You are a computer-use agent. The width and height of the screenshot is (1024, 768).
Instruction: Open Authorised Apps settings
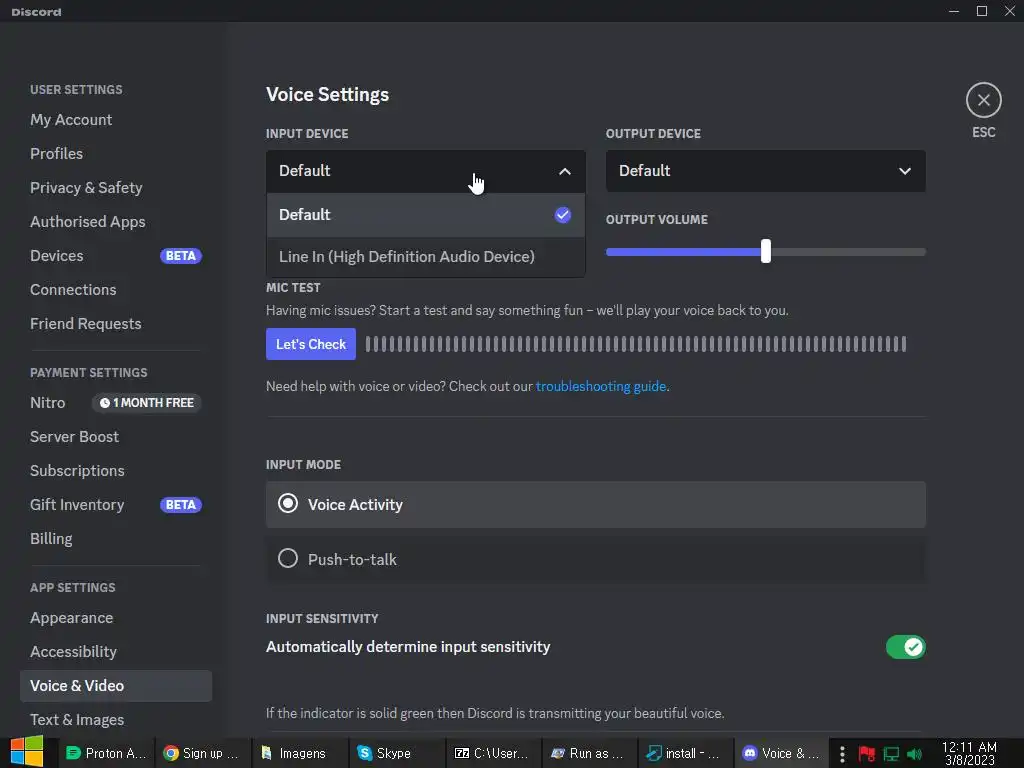88,222
